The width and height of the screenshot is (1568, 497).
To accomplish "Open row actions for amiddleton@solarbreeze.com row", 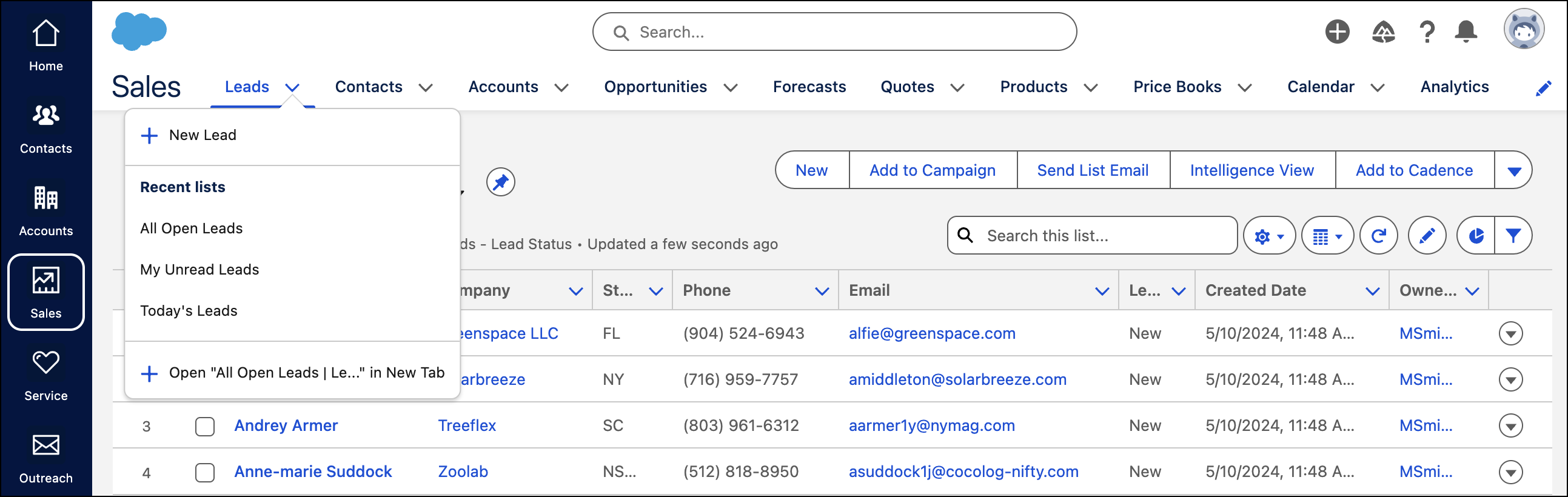I will (1511, 379).
